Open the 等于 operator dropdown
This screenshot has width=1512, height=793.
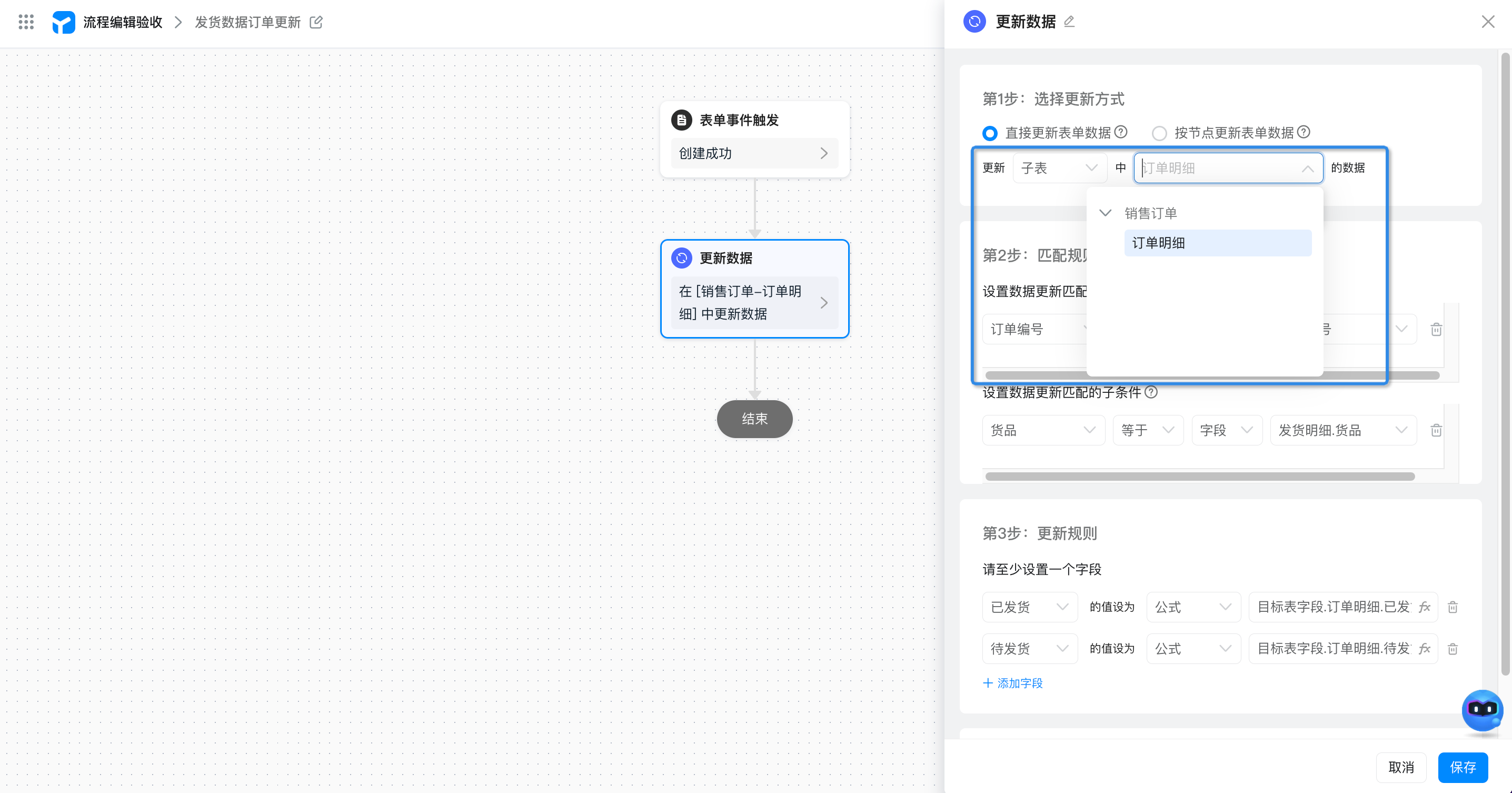coord(1148,430)
